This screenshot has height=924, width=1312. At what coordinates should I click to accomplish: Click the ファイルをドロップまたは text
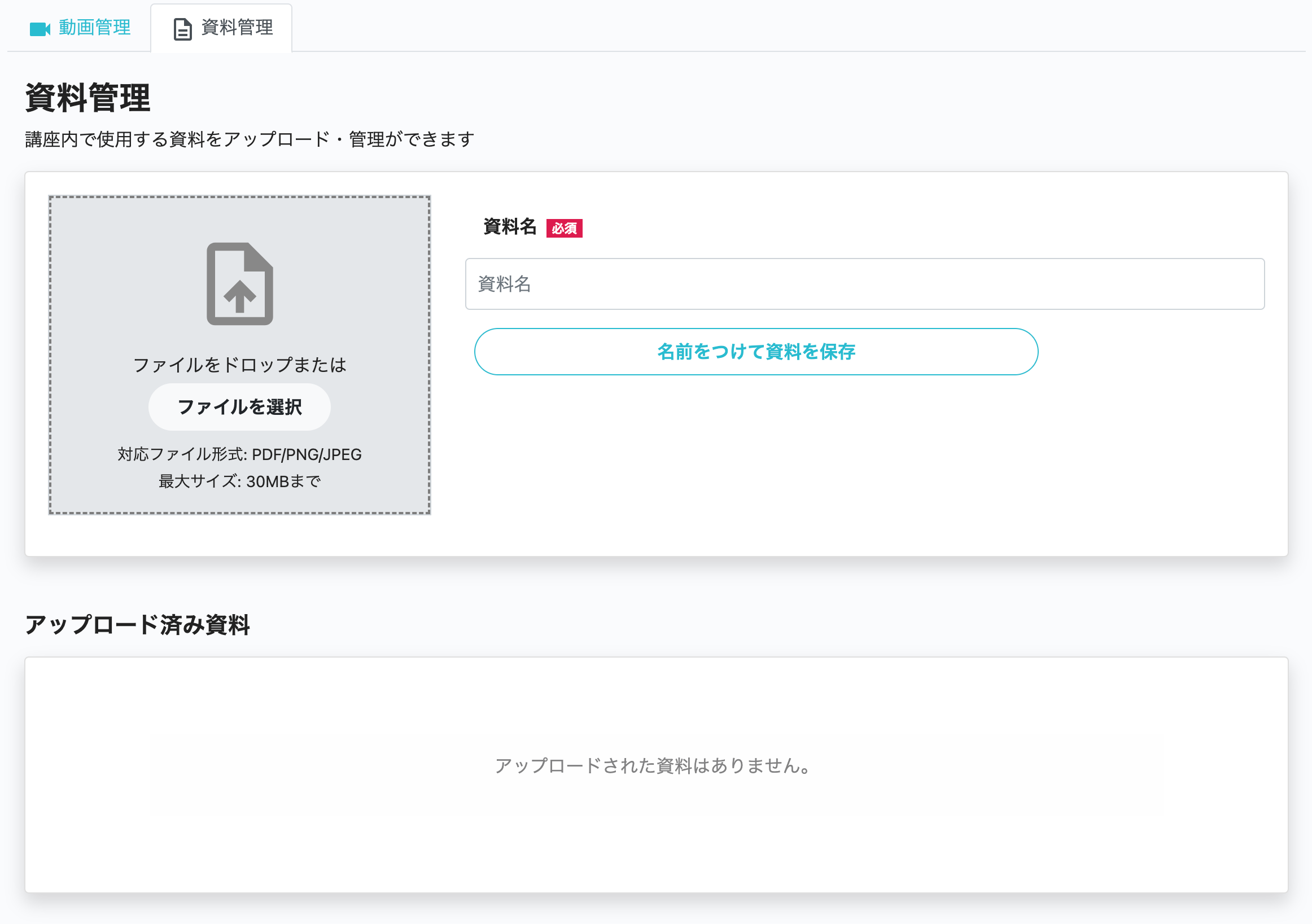239,365
